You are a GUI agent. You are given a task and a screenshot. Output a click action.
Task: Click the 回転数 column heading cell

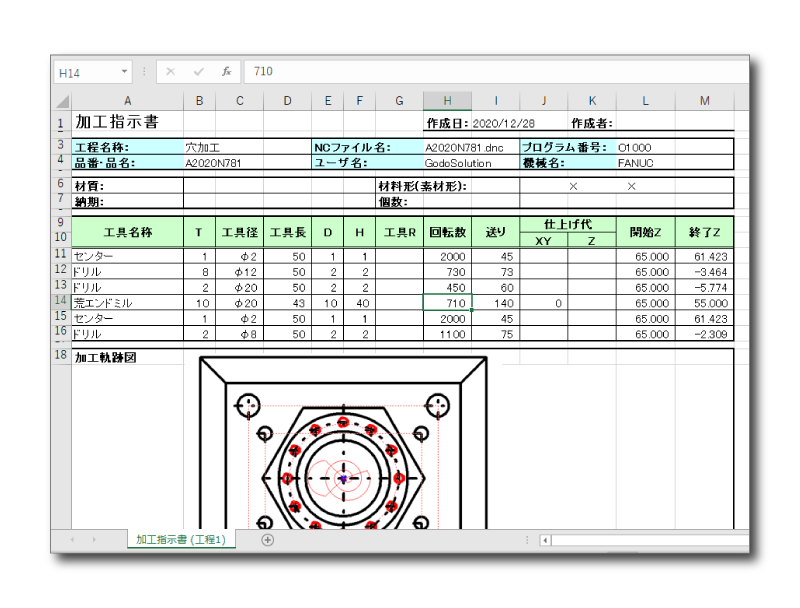click(447, 232)
